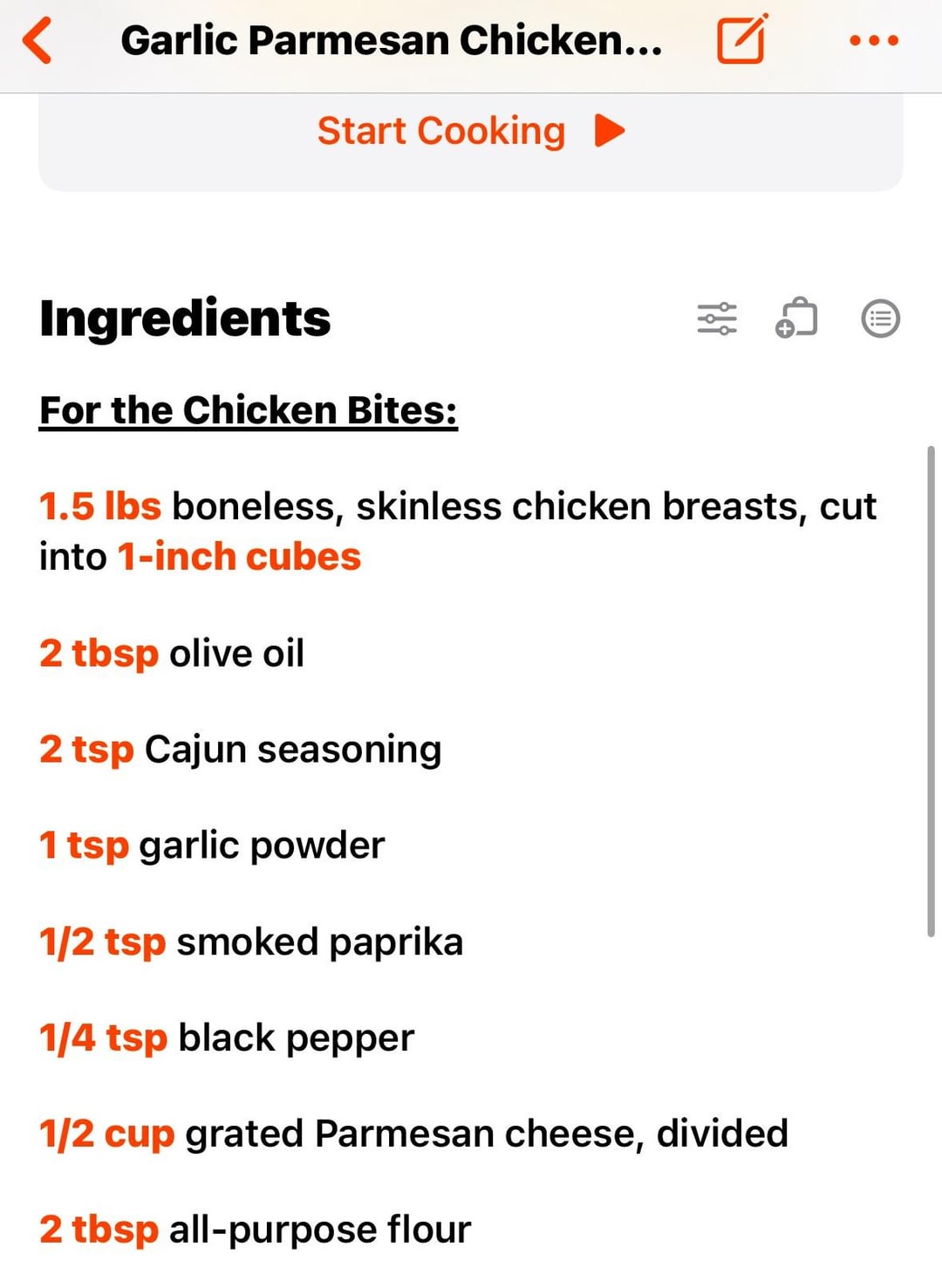Add ingredients to the shopping bag

796,319
